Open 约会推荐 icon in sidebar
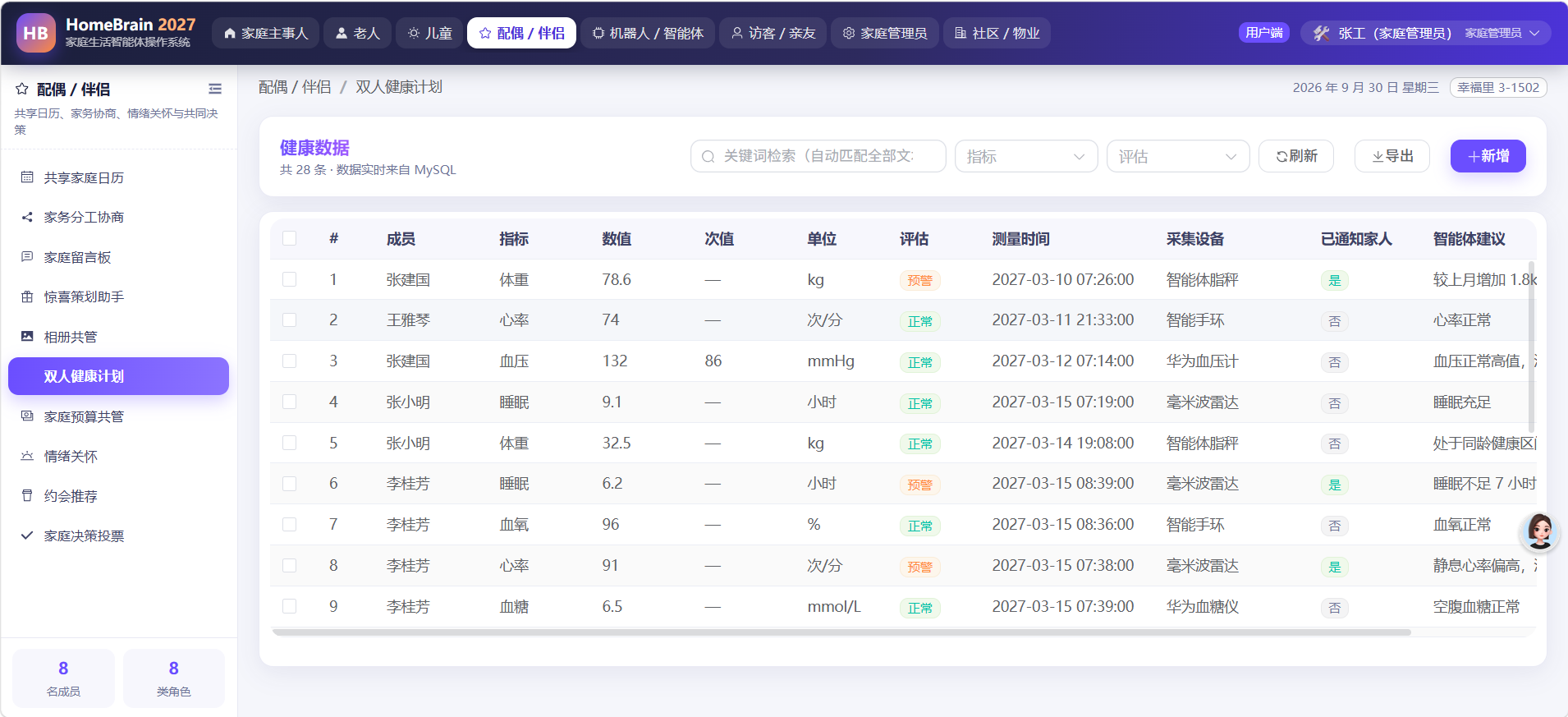Image resolution: width=1568 pixels, height=717 pixels. pyautogui.click(x=27, y=496)
